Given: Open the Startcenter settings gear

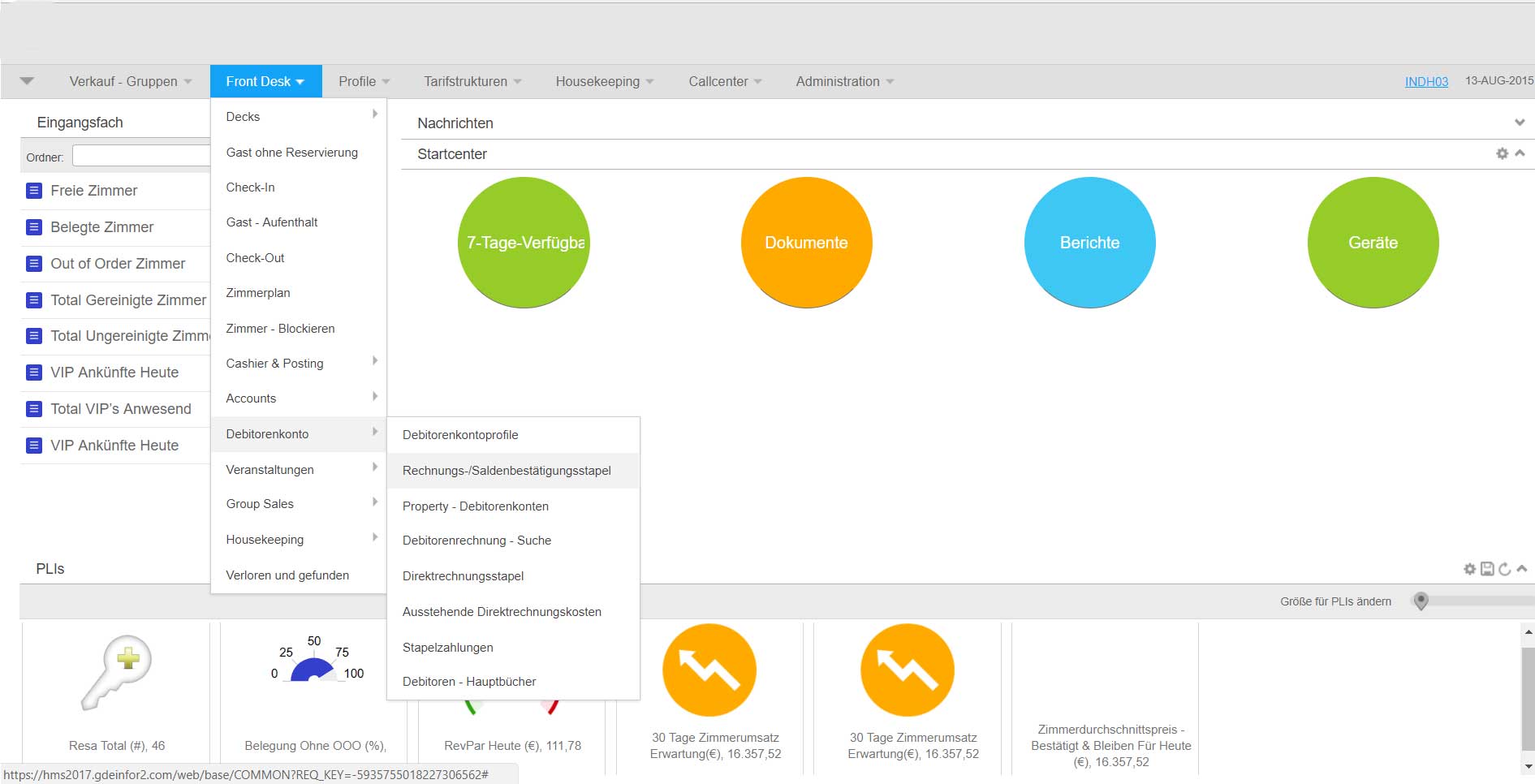Looking at the screenshot, I should click(1502, 153).
